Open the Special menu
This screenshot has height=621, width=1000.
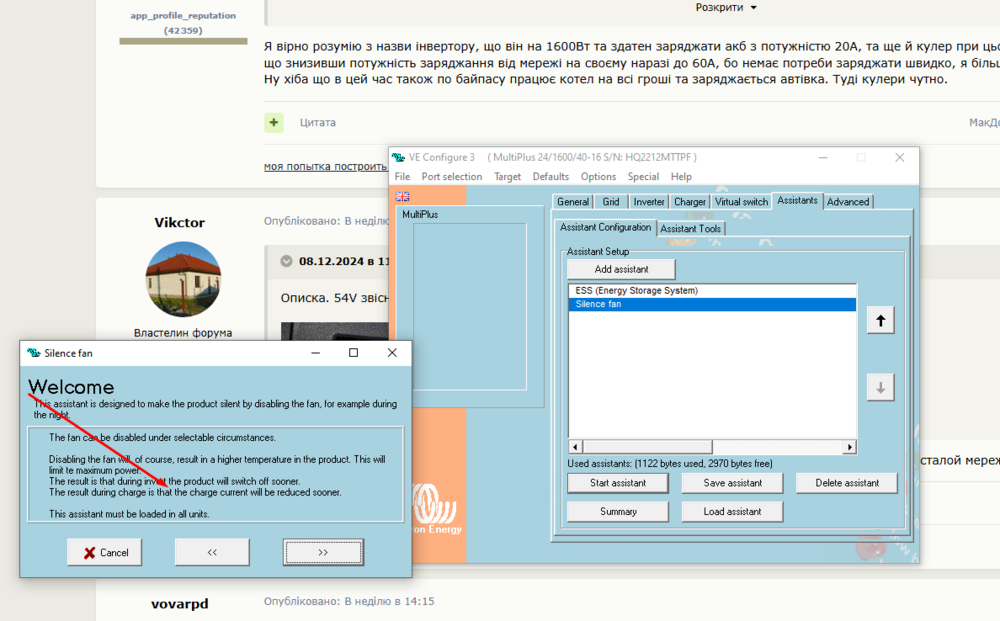coord(643,177)
